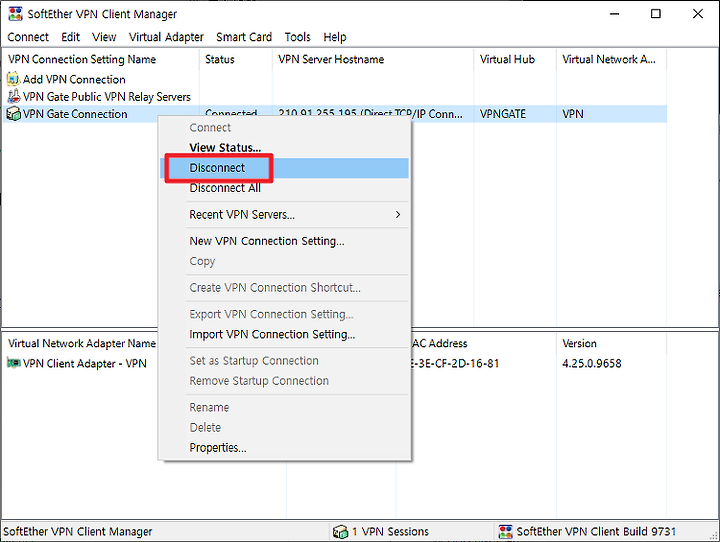Click the VPN cell under Virtual Network A... column
Screen dimensions: 720x542
click(x=573, y=114)
